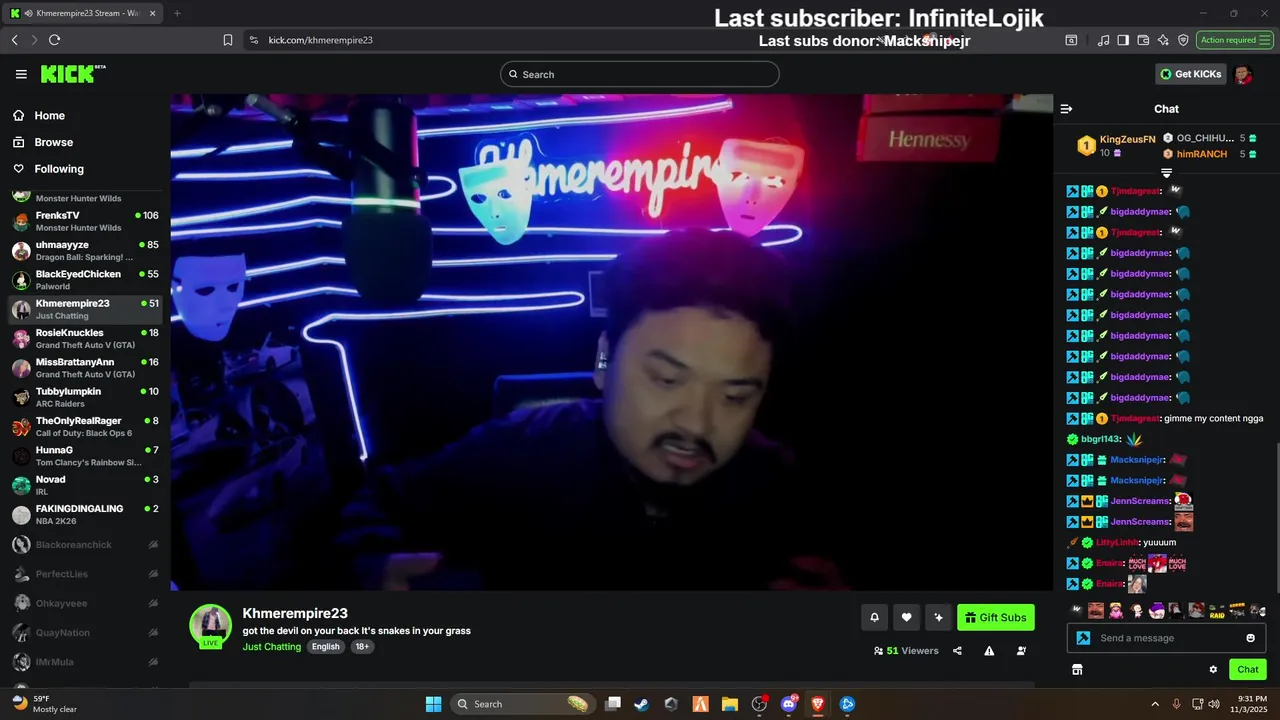Click the Gift Subs button

pyautogui.click(x=995, y=617)
